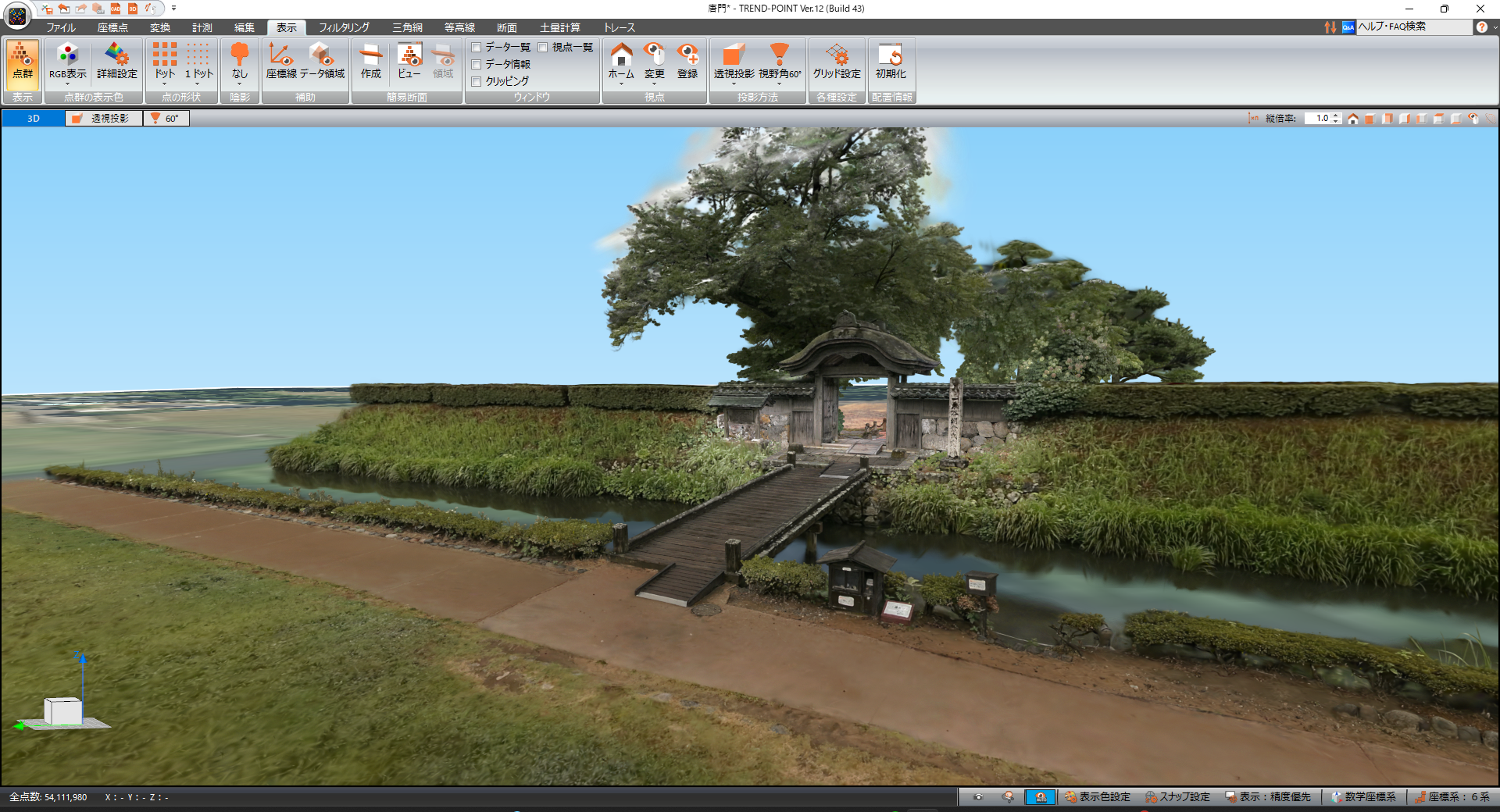Viewport: 1500px width, 812px height.
Task: Open the 視野角60° field-of-view dropdown
Action: click(x=779, y=83)
